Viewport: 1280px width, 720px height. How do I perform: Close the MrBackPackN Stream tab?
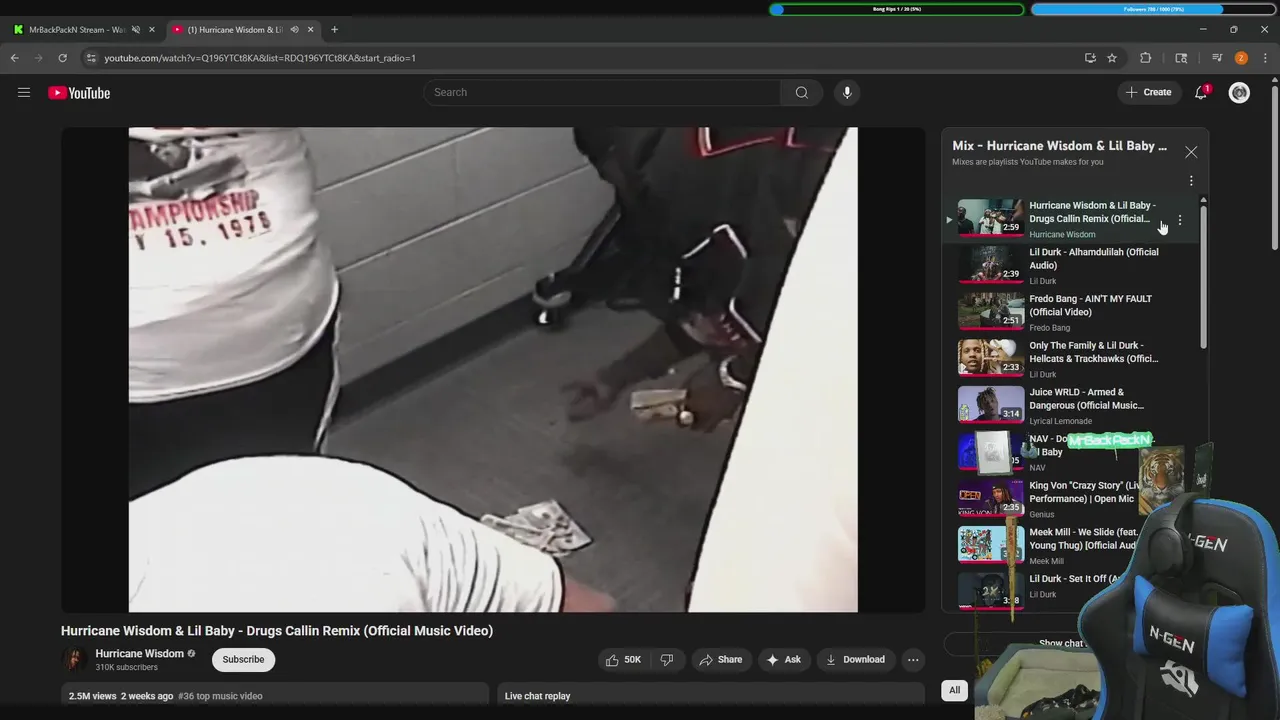tap(152, 30)
